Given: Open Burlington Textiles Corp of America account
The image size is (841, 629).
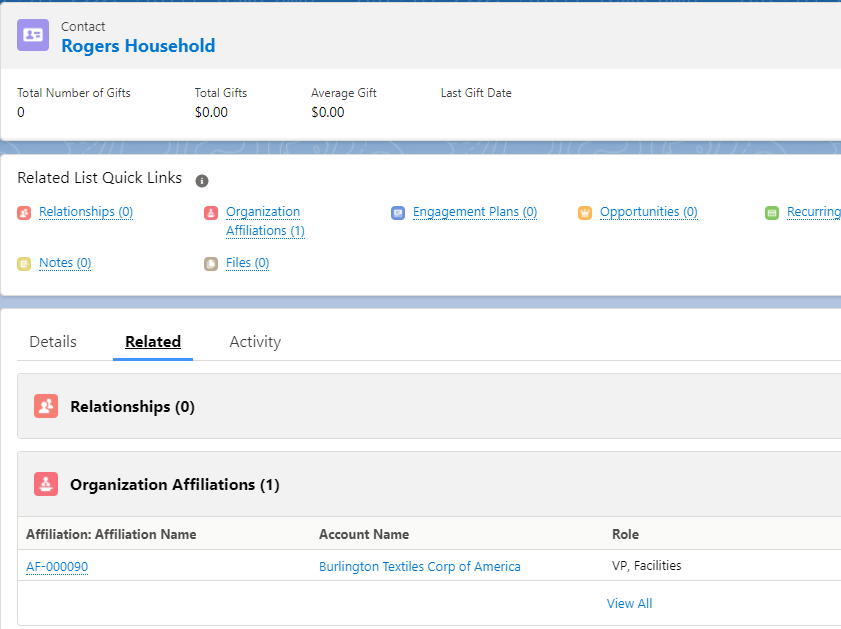Looking at the screenshot, I should (419, 566).
